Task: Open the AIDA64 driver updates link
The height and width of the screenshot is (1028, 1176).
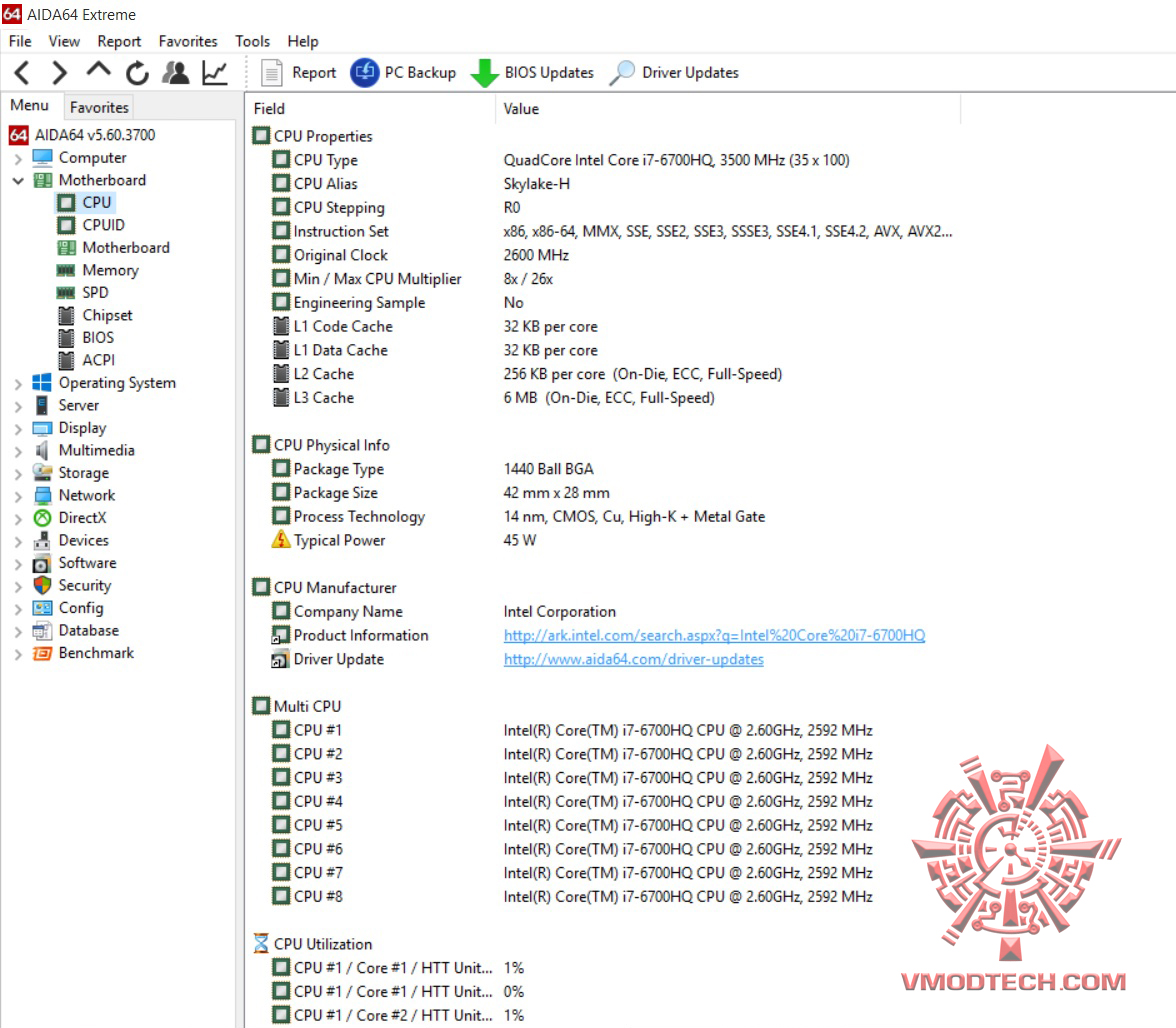Action: (633, 659)
